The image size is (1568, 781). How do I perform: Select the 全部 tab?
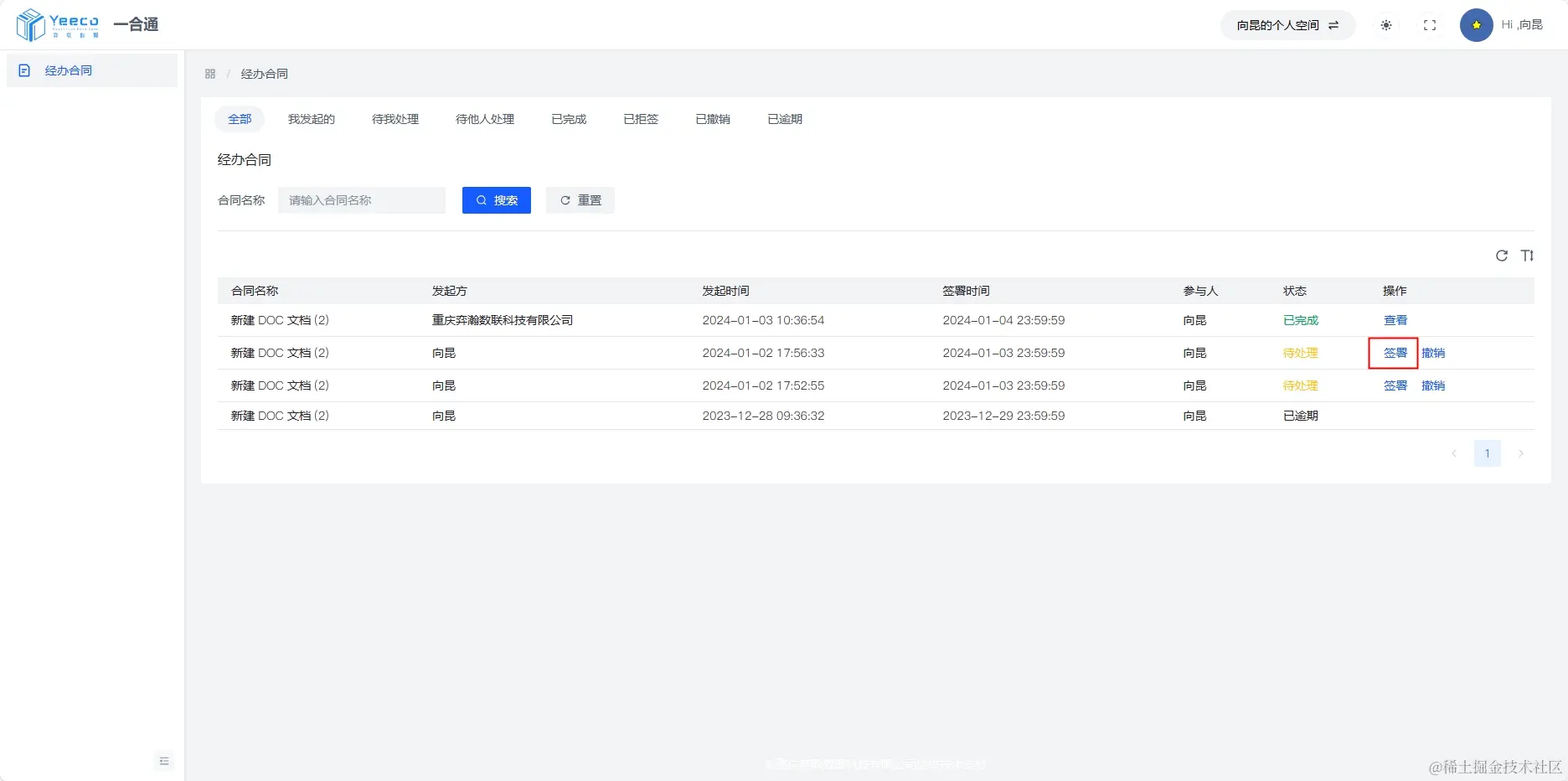(x=240, y=119)
